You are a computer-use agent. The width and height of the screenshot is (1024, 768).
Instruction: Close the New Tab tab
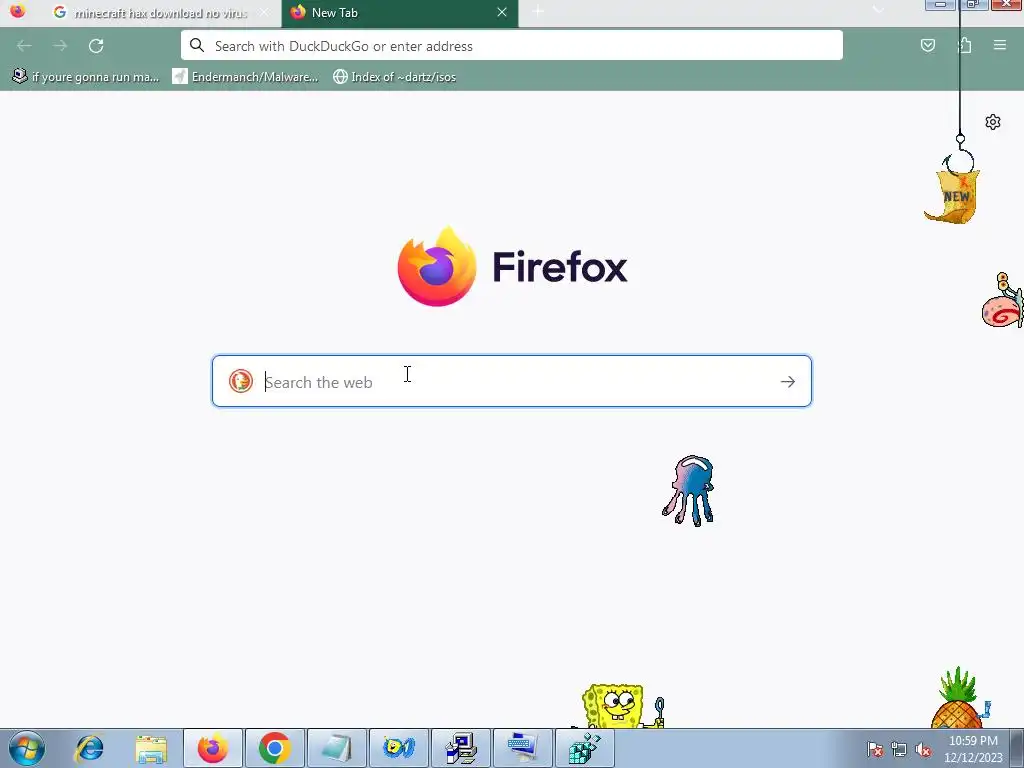(x=502, y=12)
